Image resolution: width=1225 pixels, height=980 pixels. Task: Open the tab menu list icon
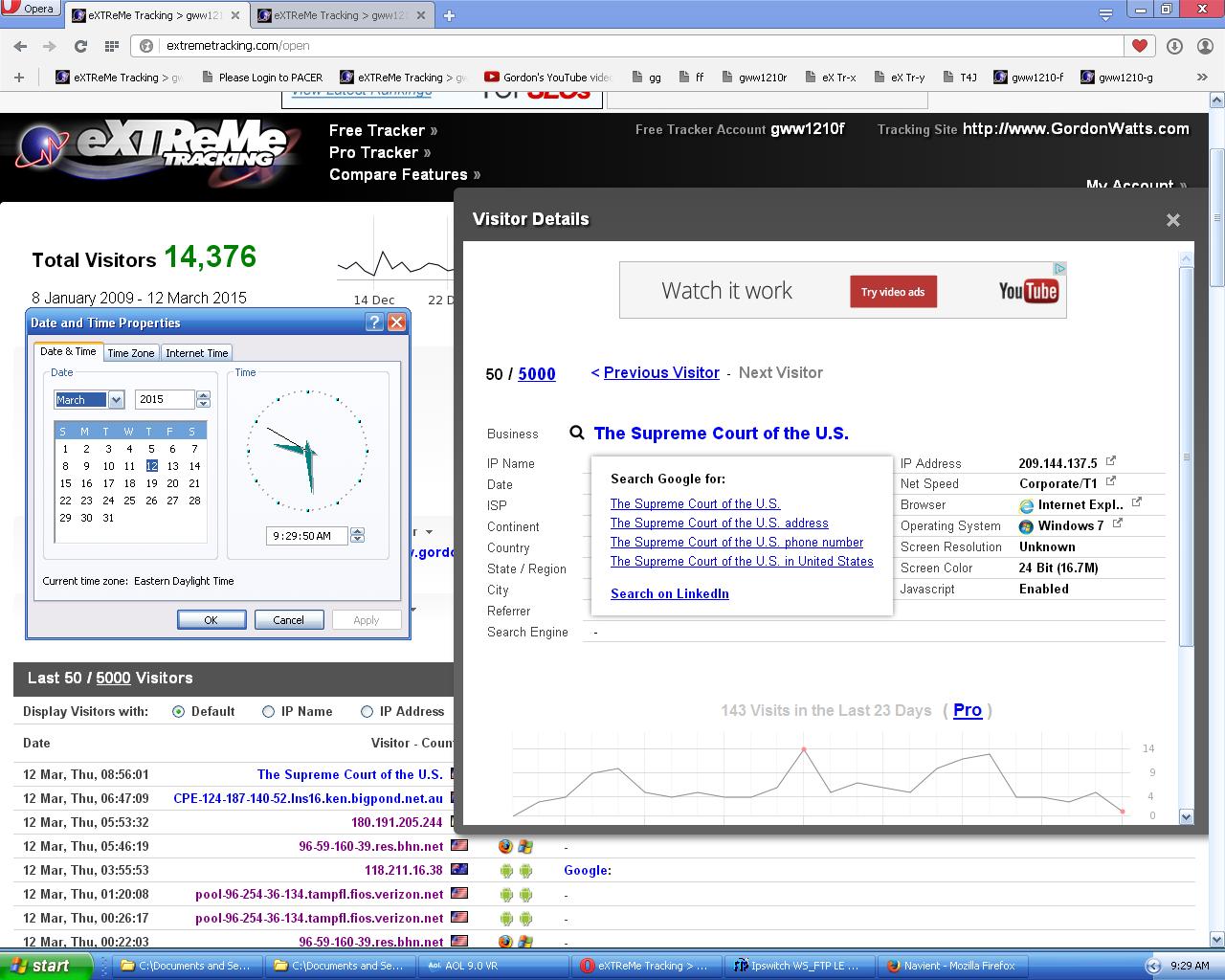[x=1105, y=13]
